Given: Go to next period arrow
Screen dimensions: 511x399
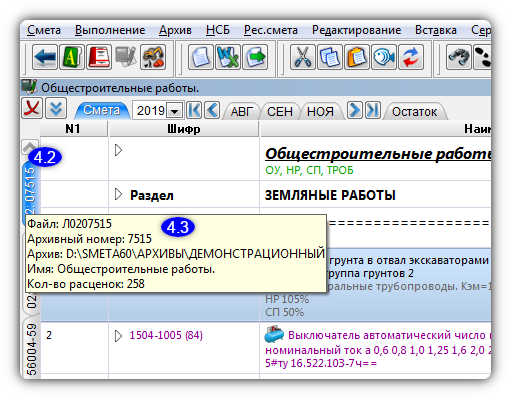Looking at the screenshot, I should point(355,110).
